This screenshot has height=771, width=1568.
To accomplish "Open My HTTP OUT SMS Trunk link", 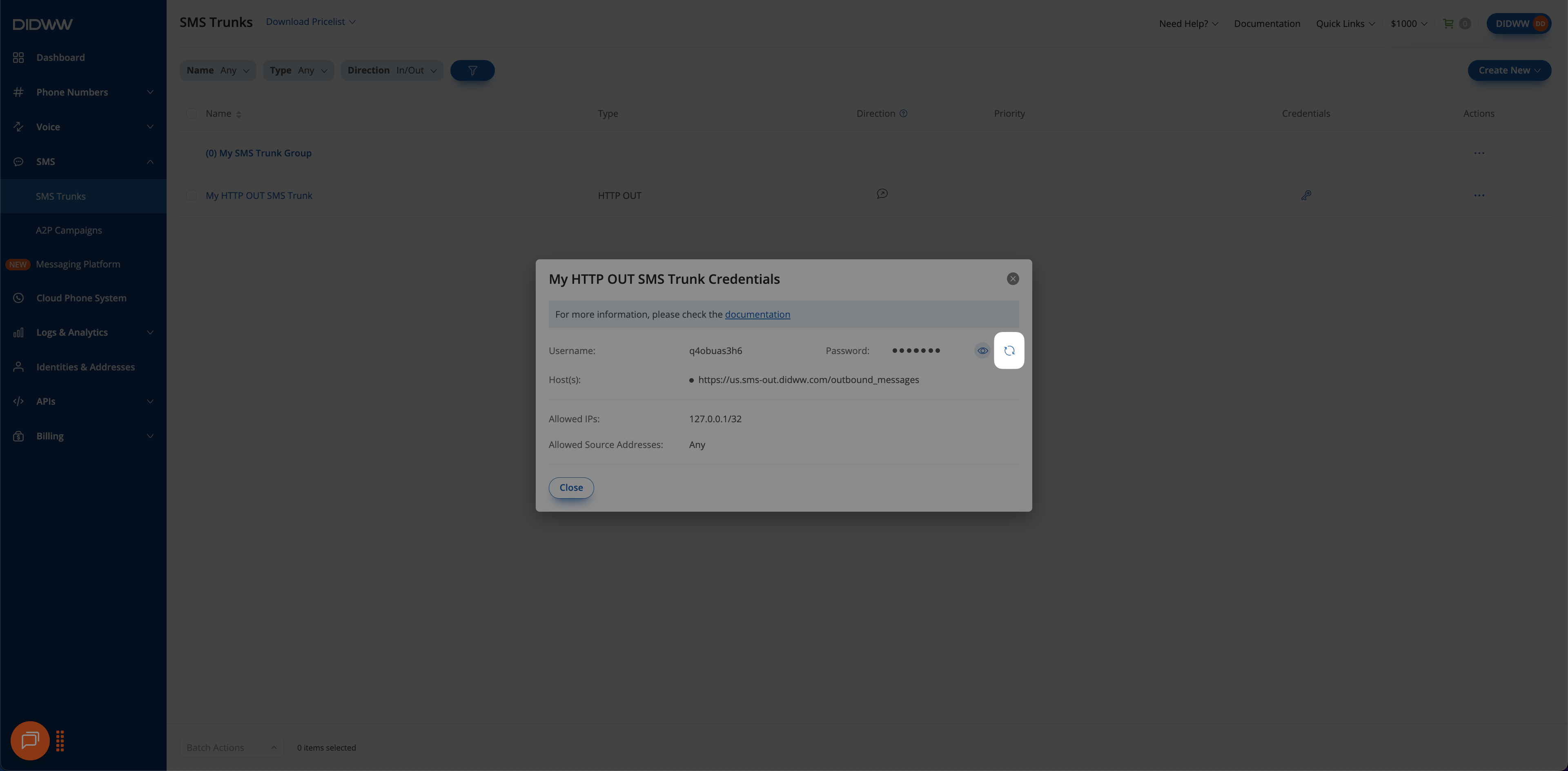I will (x=259, y=195).
